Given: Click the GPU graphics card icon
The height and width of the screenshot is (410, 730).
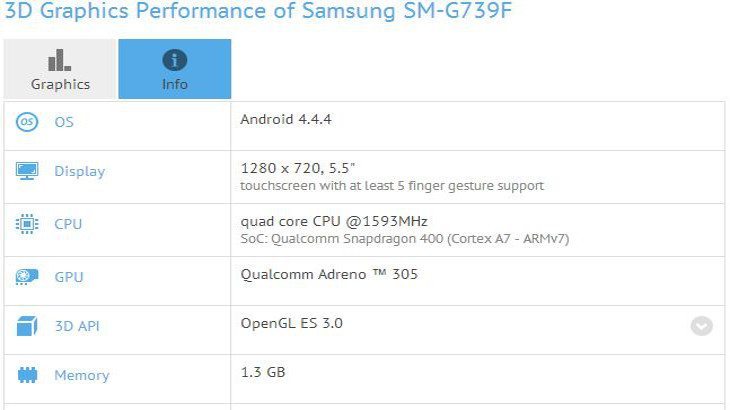Looking at the screenshot, I should [27, 277].
